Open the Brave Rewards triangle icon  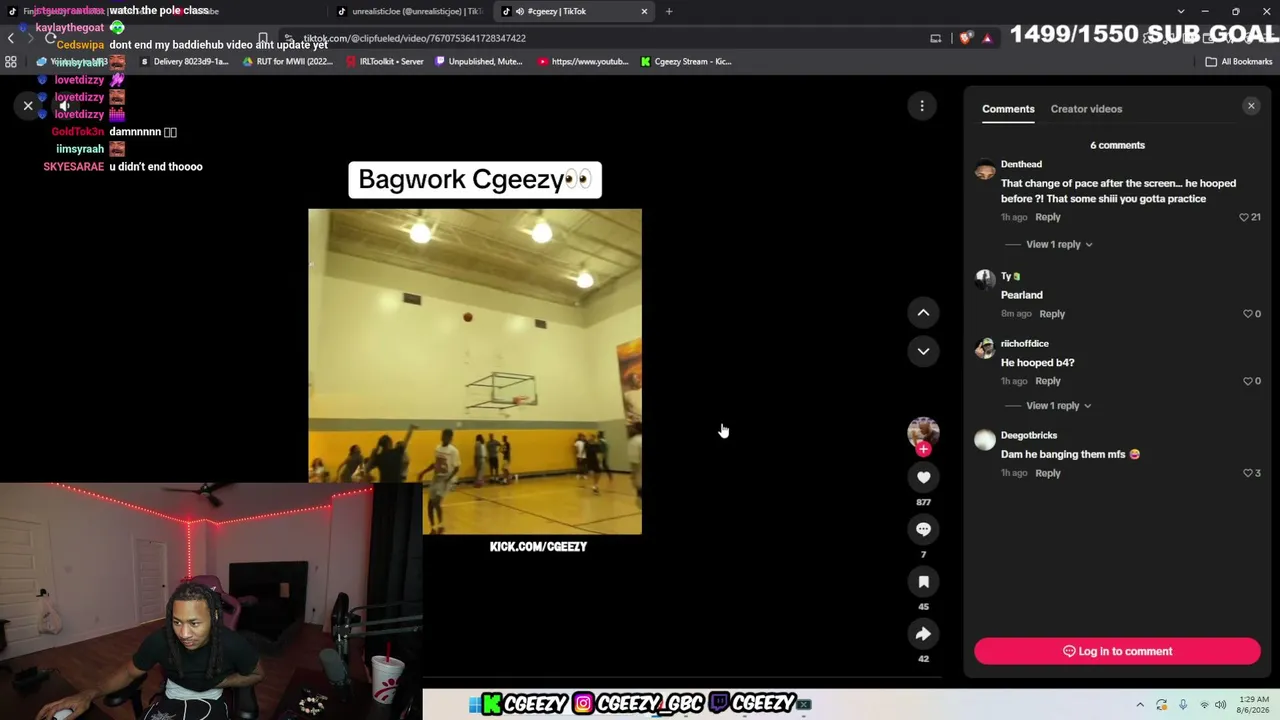point(987,38)
